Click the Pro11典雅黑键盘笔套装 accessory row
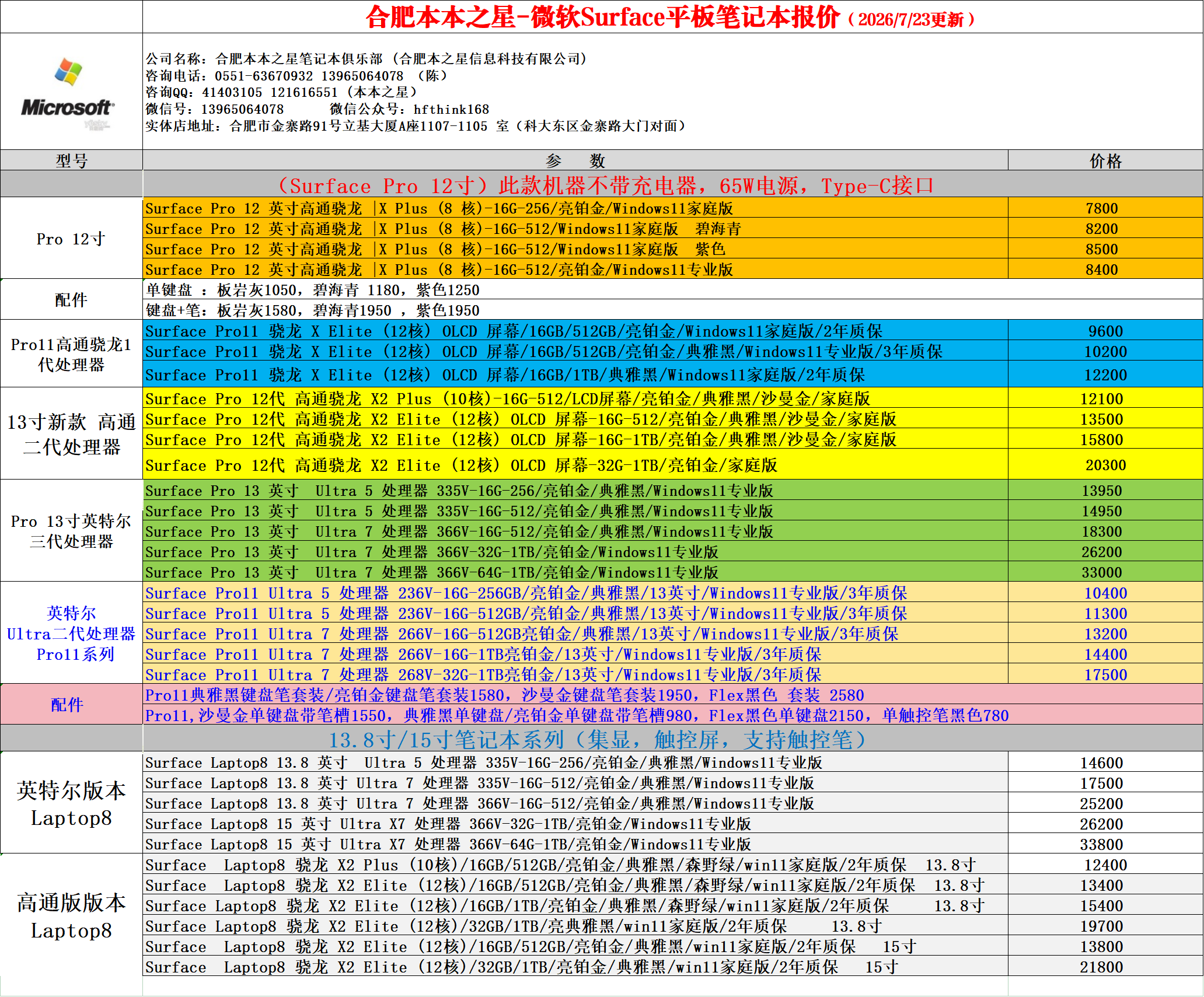The width and height of the screenshot is (1204, 997). click(x=673, y=695)
